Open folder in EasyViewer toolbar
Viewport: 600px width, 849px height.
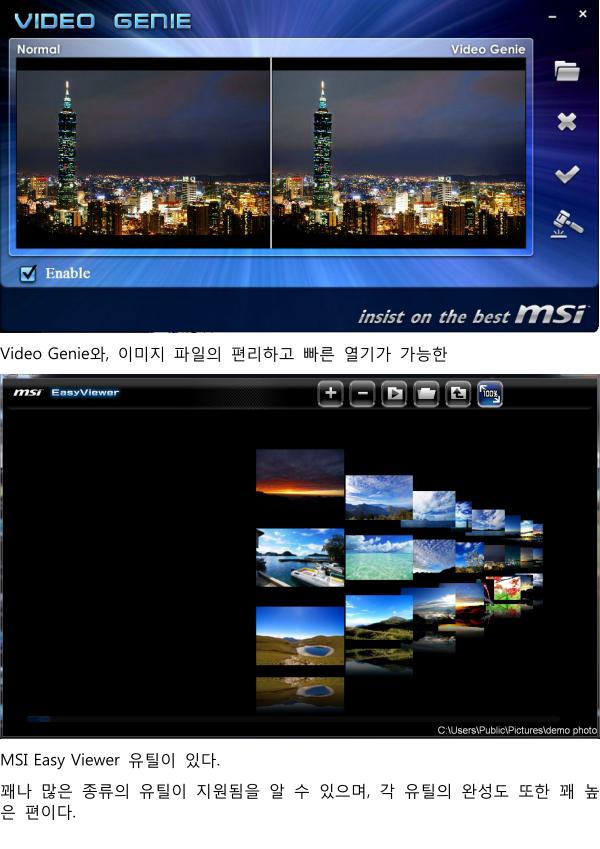tap(426, 393)
